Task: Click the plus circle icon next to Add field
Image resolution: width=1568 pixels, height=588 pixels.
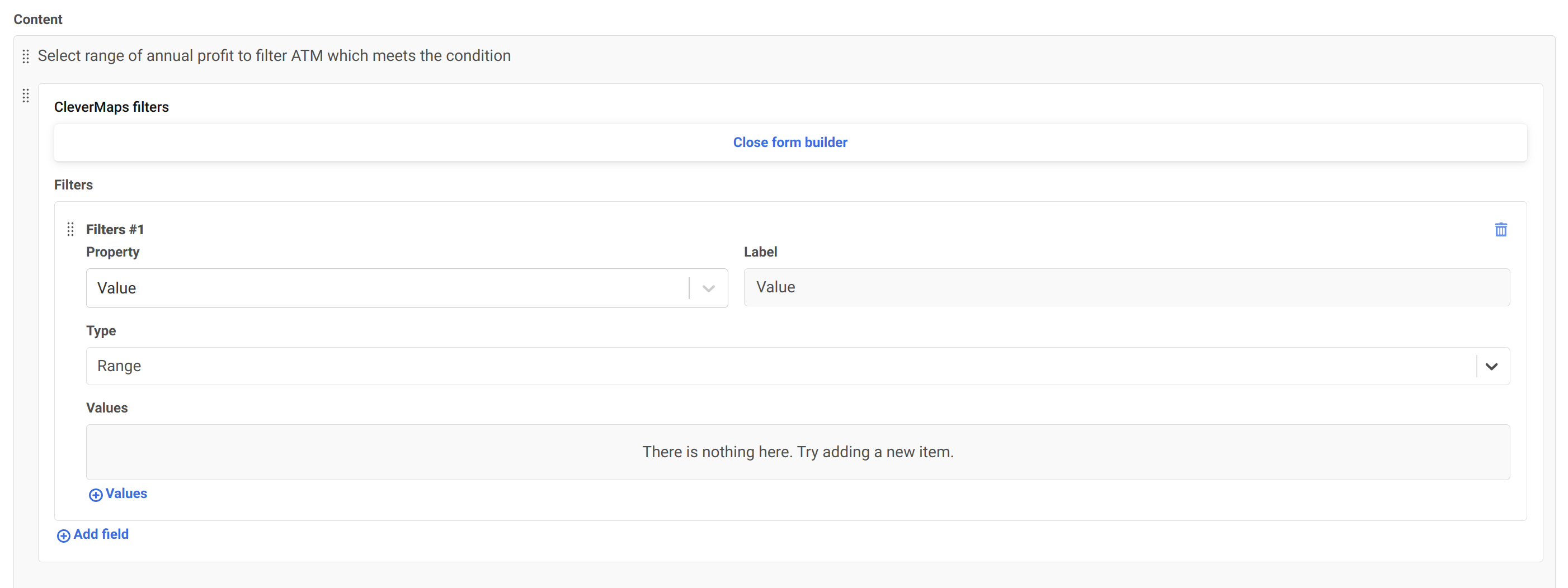Action: (63, 535)
